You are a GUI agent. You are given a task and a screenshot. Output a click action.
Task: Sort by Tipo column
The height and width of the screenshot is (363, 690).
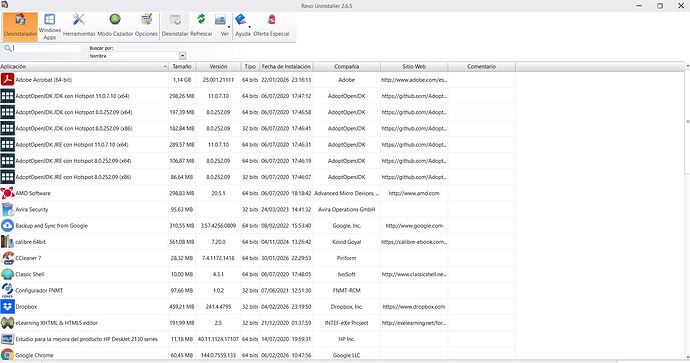[250, 66]
